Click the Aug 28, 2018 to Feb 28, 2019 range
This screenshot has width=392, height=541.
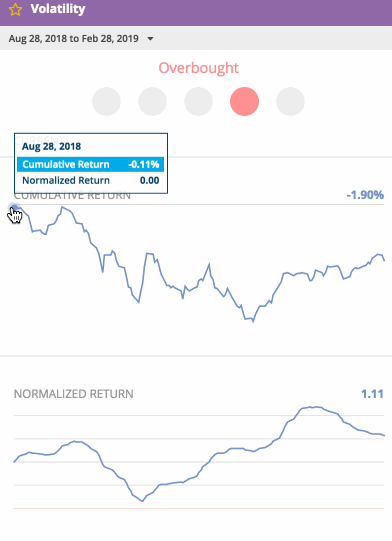click(74, 38)
